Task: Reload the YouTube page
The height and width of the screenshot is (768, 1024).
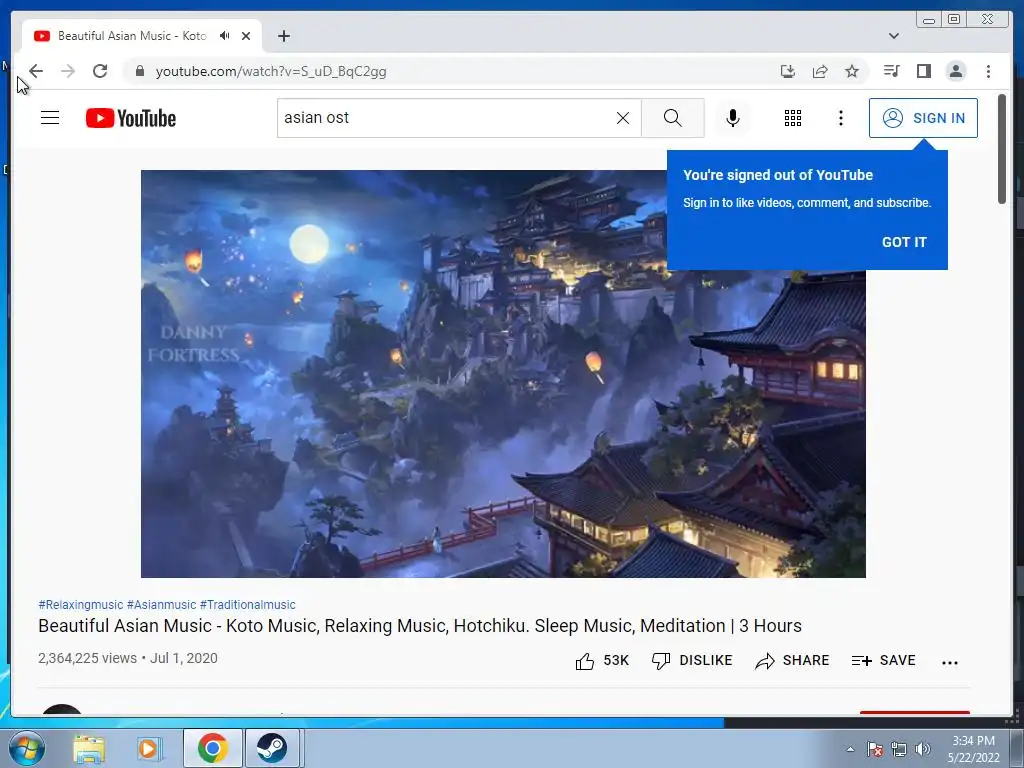Action: [x=100, y=71]
